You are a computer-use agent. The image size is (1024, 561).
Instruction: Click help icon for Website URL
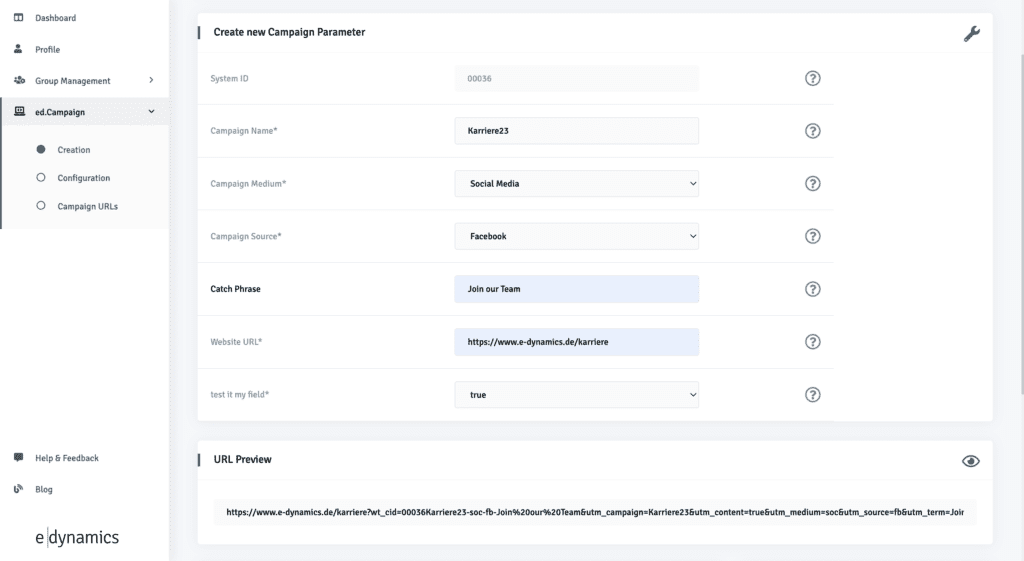tap(813, 342)
